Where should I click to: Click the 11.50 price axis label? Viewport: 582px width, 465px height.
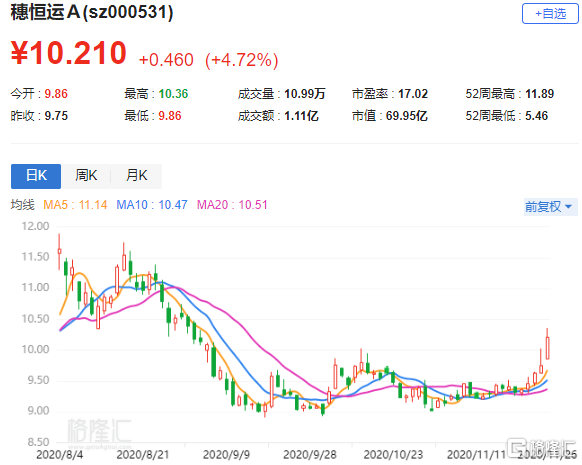[x=35, y=257]
